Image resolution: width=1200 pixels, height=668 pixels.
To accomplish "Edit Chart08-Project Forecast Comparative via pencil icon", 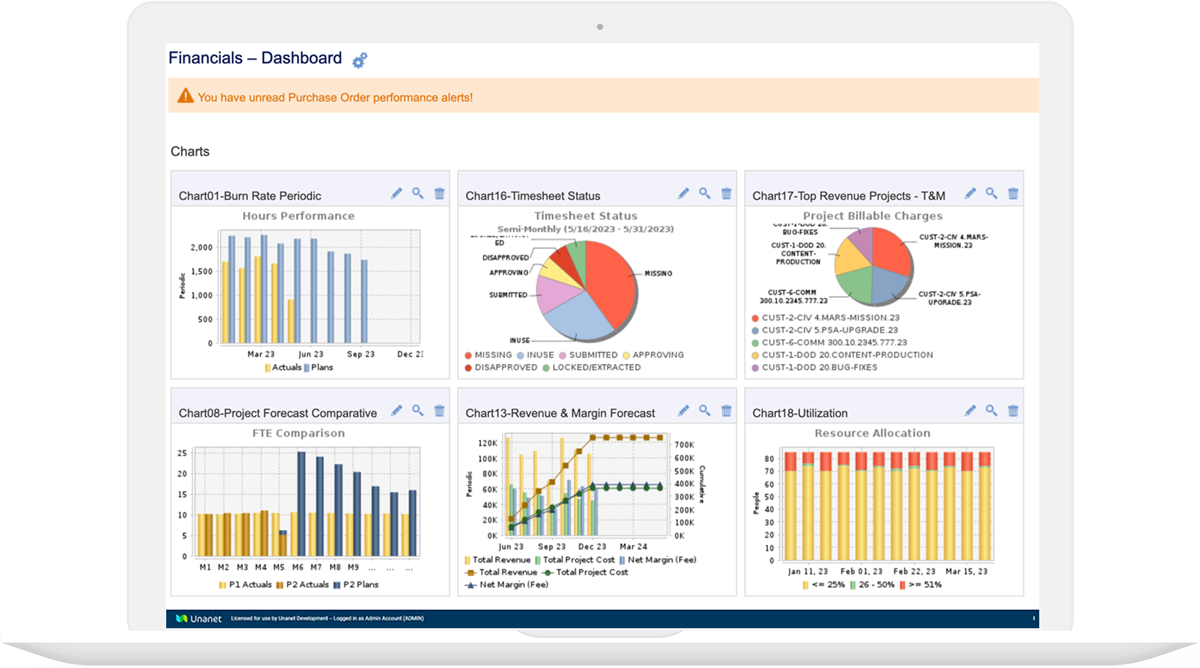I will (x=398, y=410).
